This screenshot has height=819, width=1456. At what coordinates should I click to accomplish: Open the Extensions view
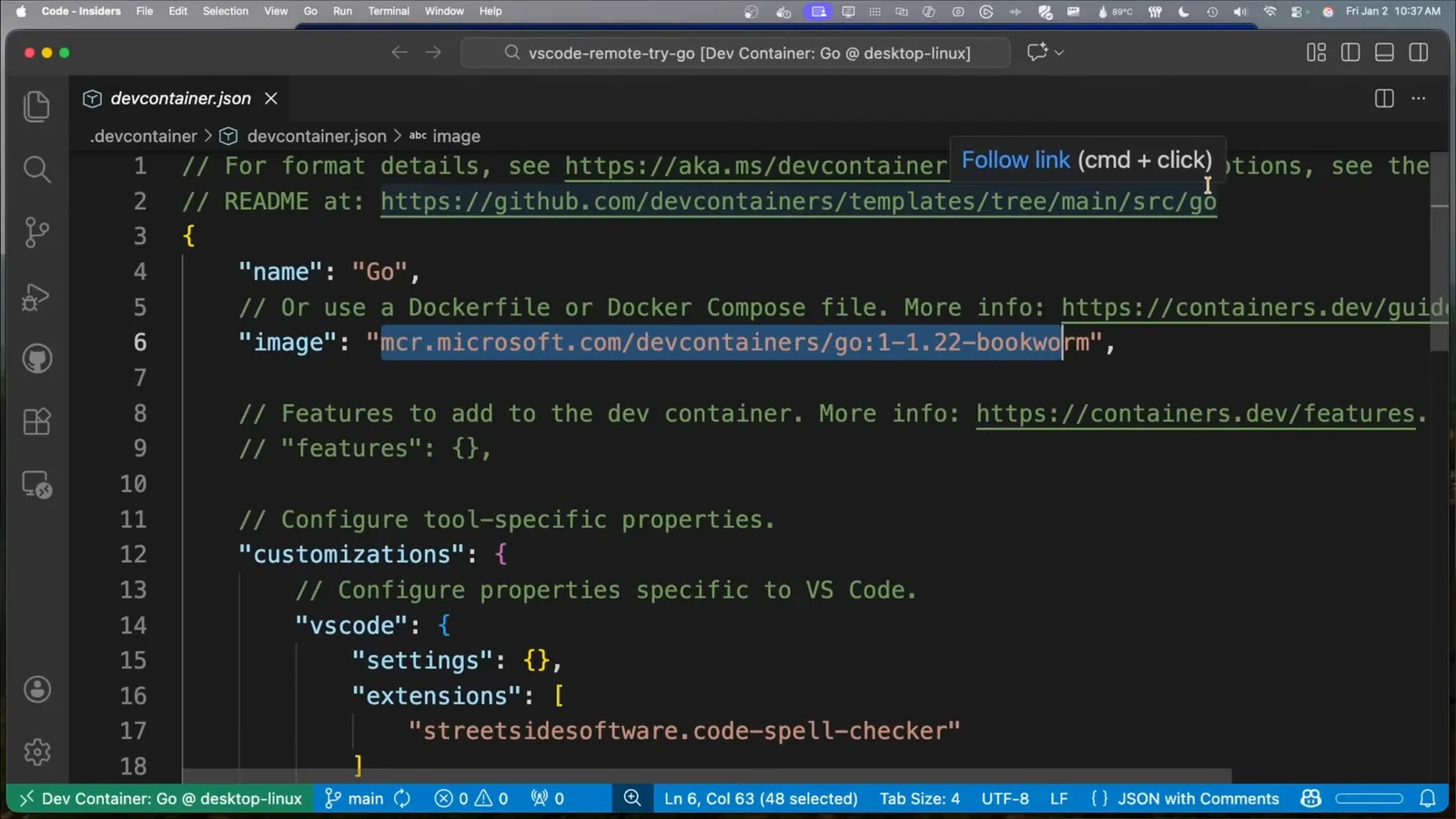[36, 421]
